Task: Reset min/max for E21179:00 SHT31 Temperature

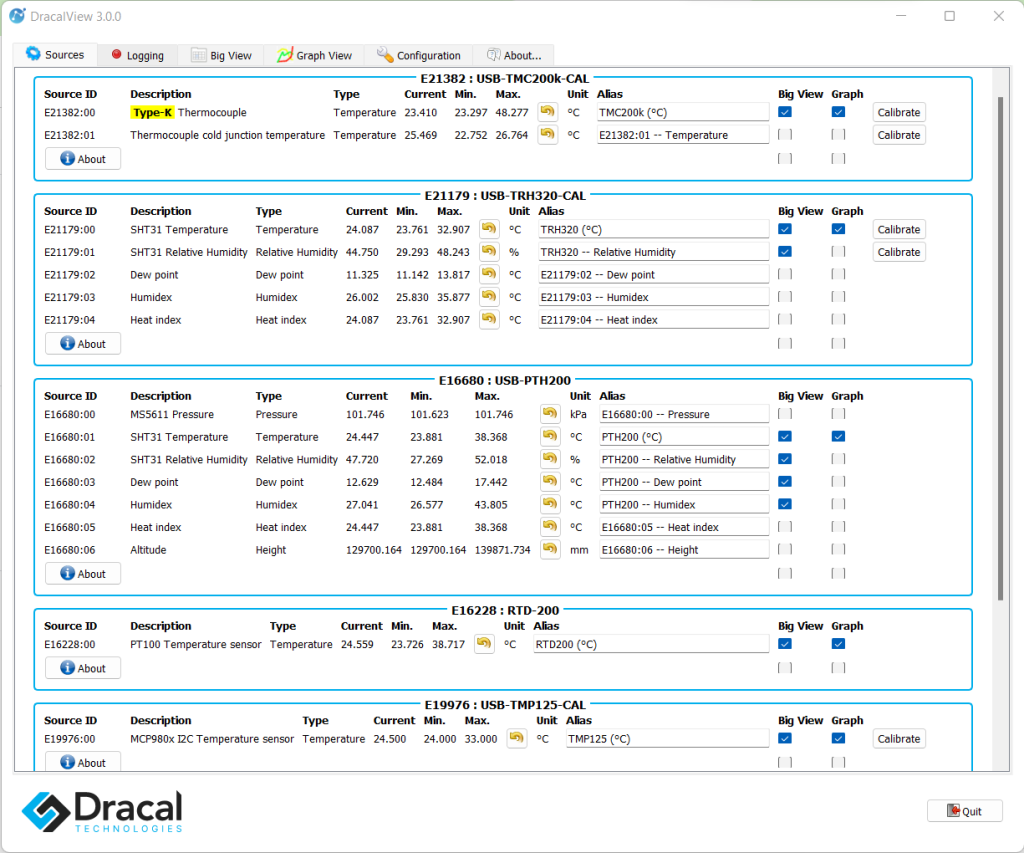Action: (489, 229)
